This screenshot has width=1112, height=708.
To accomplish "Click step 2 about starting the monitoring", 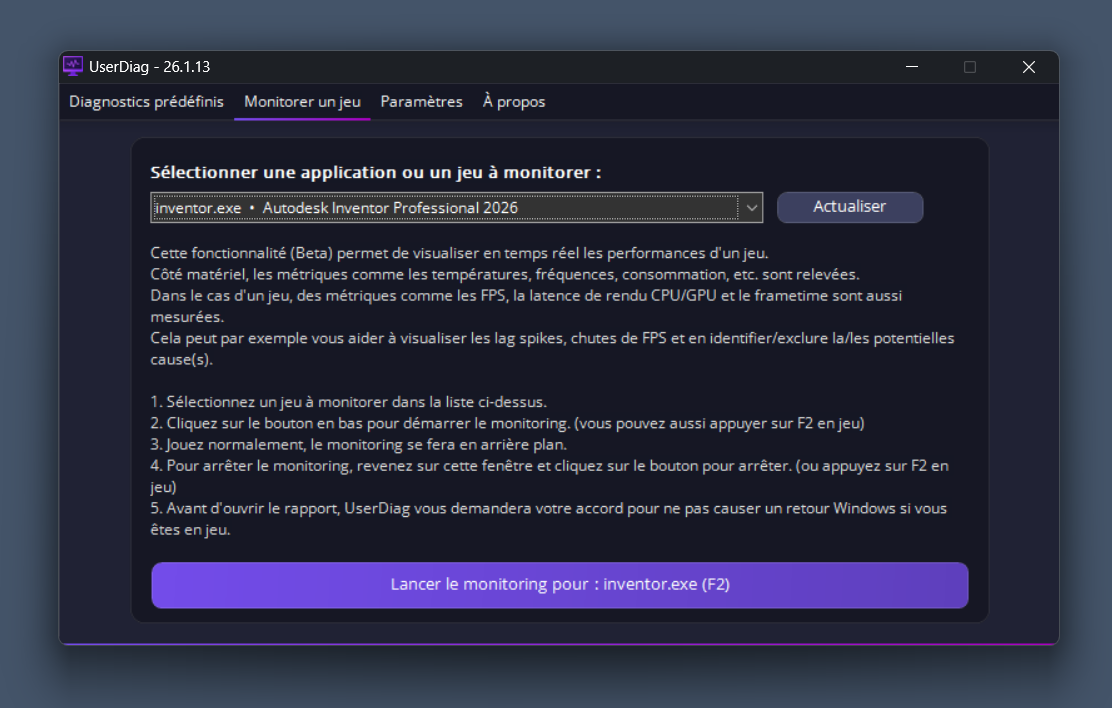I will (507, 423).
